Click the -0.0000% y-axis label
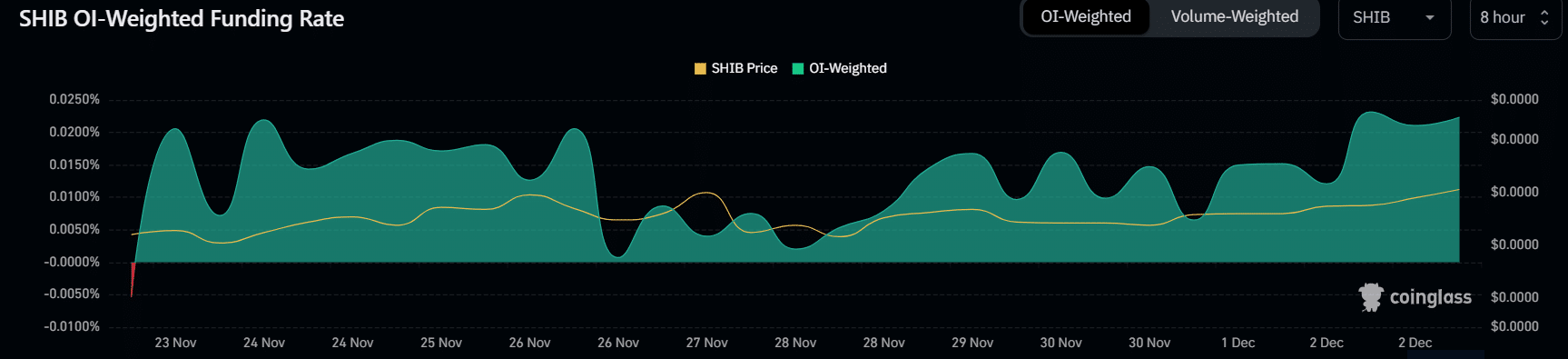1568x359 pixels. point(72,262)
